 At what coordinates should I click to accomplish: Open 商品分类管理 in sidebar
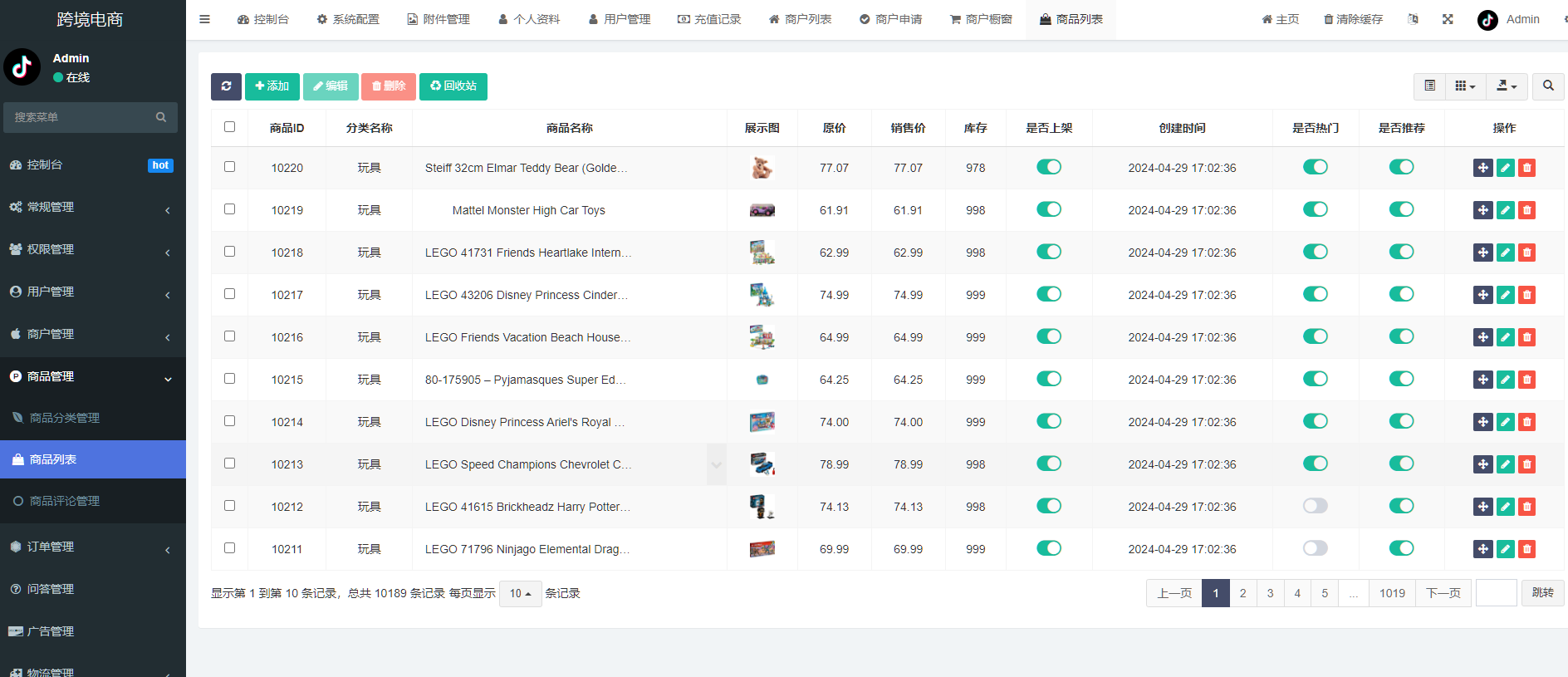pyautogui.click(x=93, y=418)
